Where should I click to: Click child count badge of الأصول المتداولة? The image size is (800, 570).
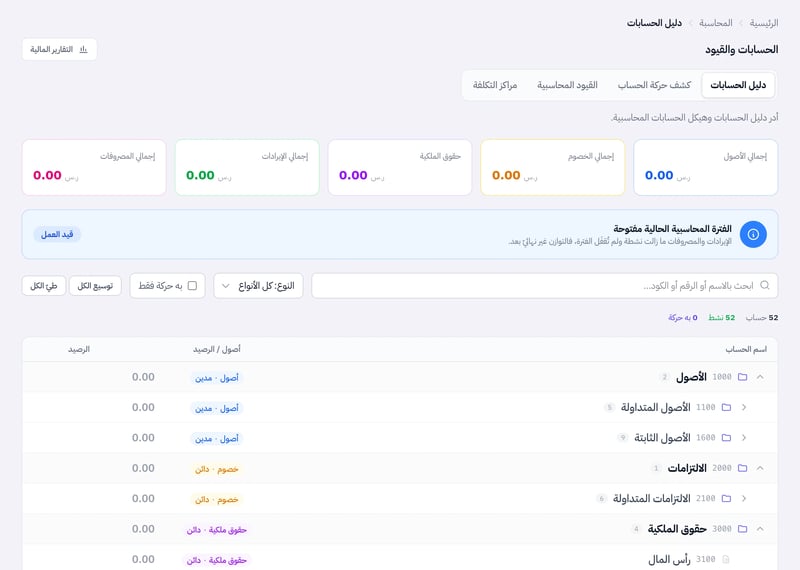609,407
